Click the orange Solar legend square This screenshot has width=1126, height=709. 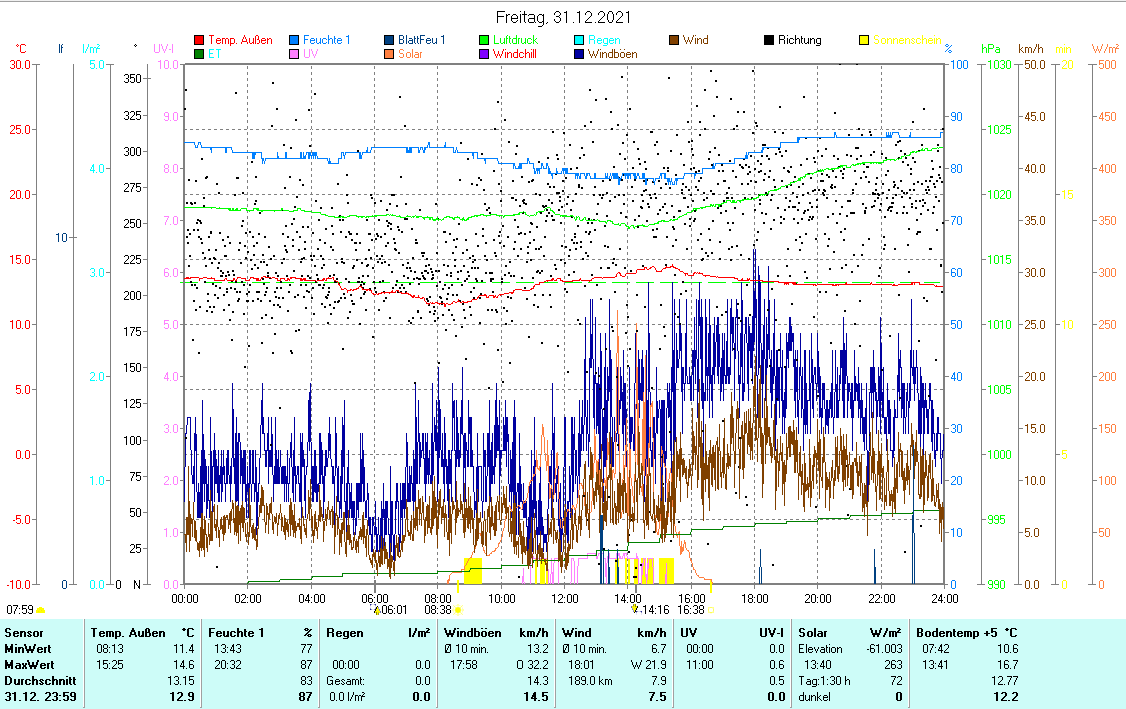point(389,54)
